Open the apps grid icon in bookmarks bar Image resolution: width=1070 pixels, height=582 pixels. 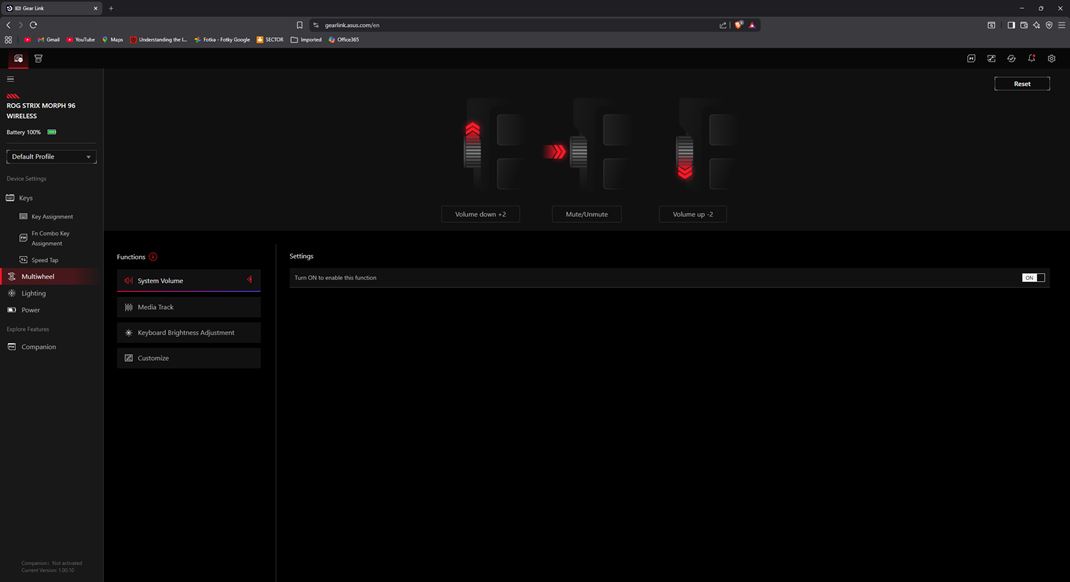coord(8,40)
